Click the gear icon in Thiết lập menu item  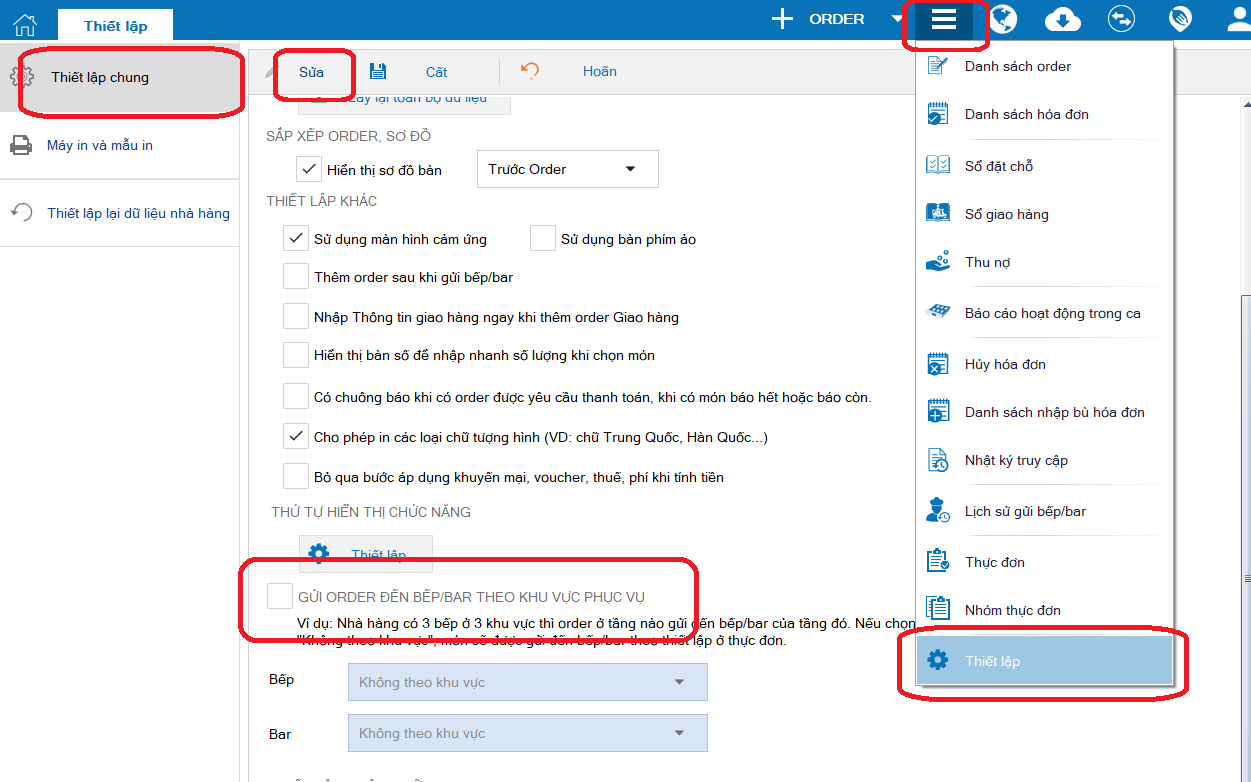click(x=938, y=660)
